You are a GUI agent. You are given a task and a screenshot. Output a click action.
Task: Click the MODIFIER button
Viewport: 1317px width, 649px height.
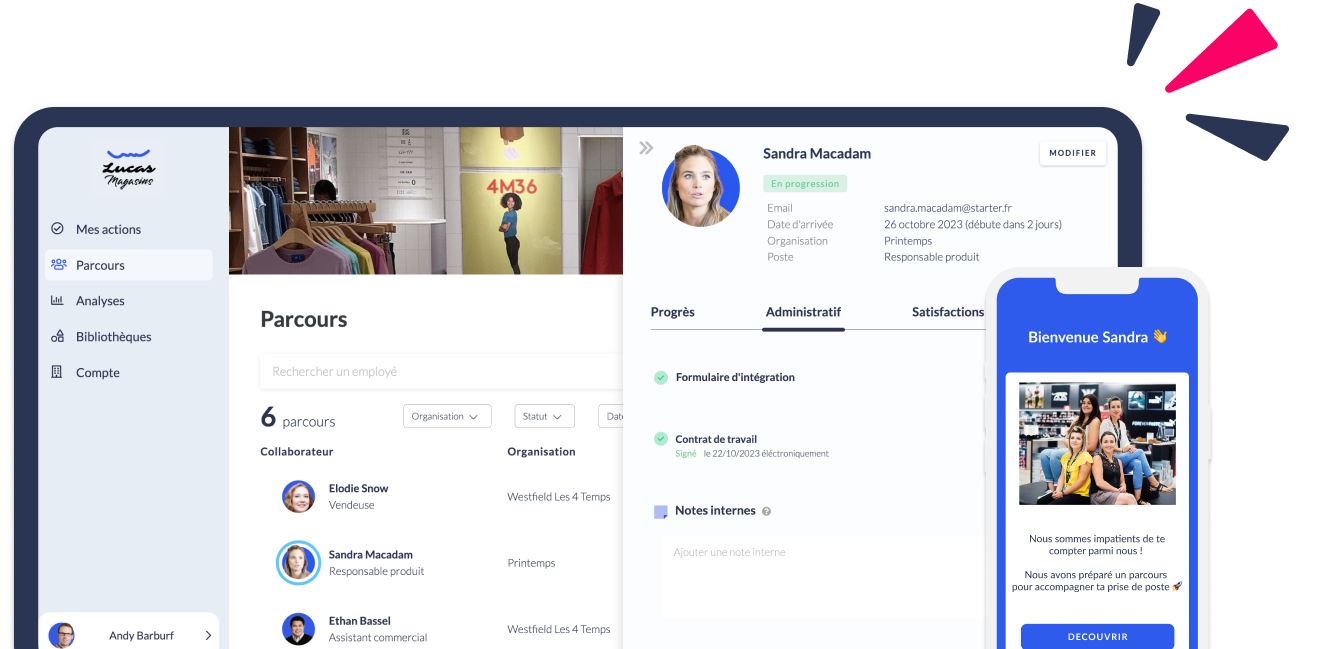click(x=1073, y=153)
